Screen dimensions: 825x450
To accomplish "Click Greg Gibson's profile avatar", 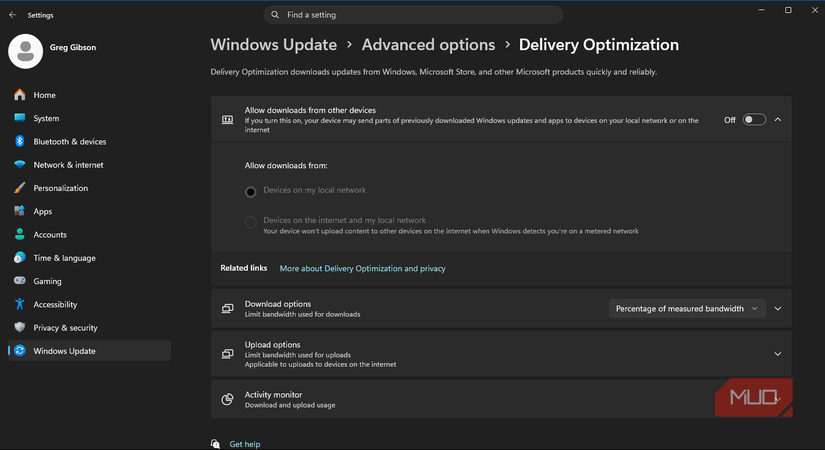I will tap(25, 52).
